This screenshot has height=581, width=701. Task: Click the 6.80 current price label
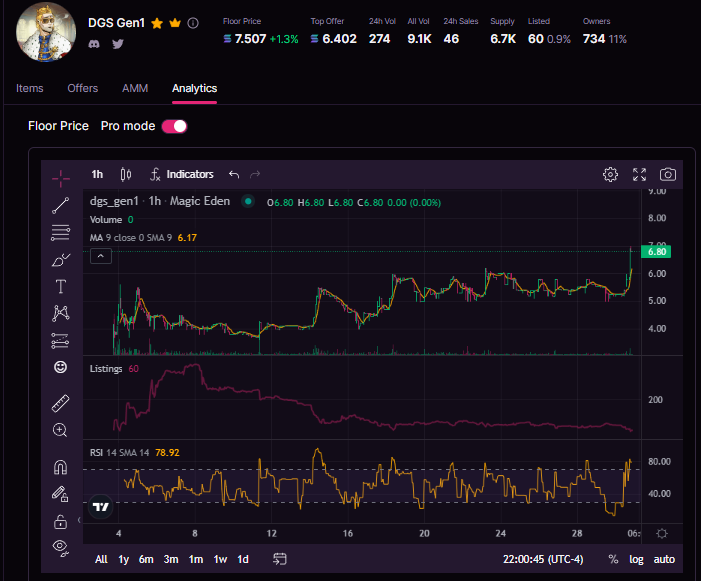(x=656, y=252)
